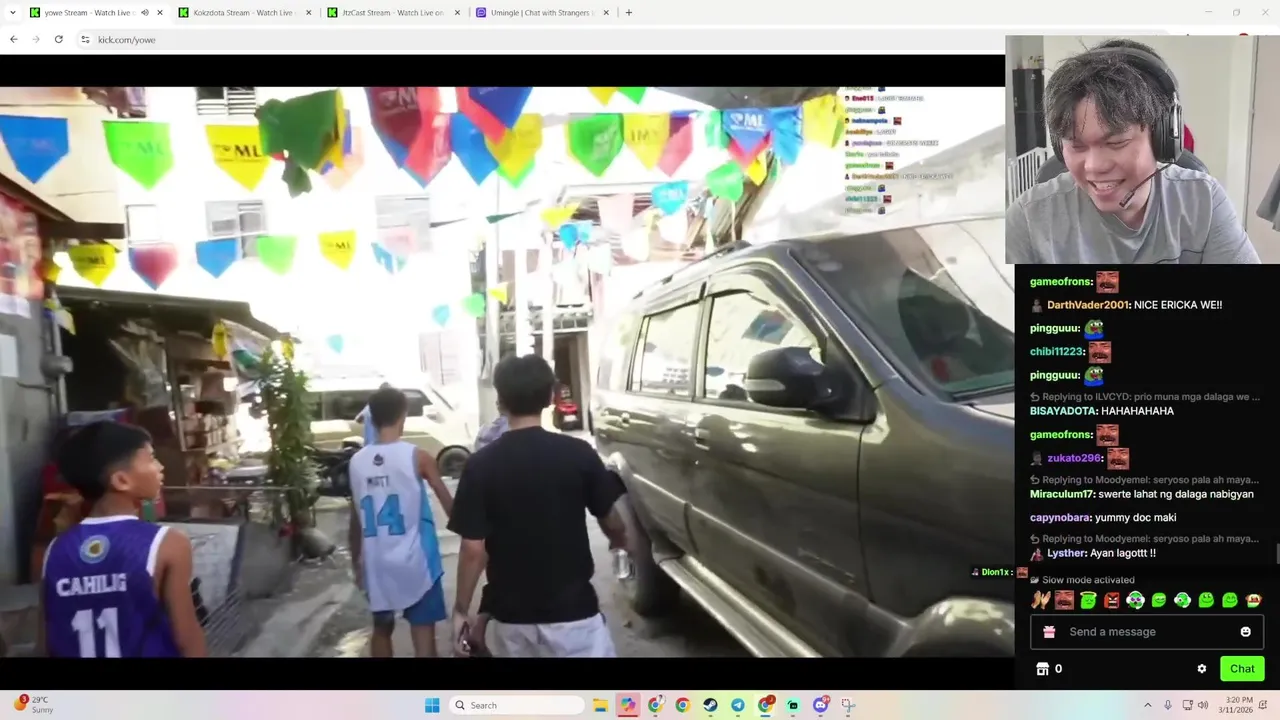This screenshot has width=1280, height=720.
Task: Click username chibi11223 in chat
Action: coord(1057,352)
